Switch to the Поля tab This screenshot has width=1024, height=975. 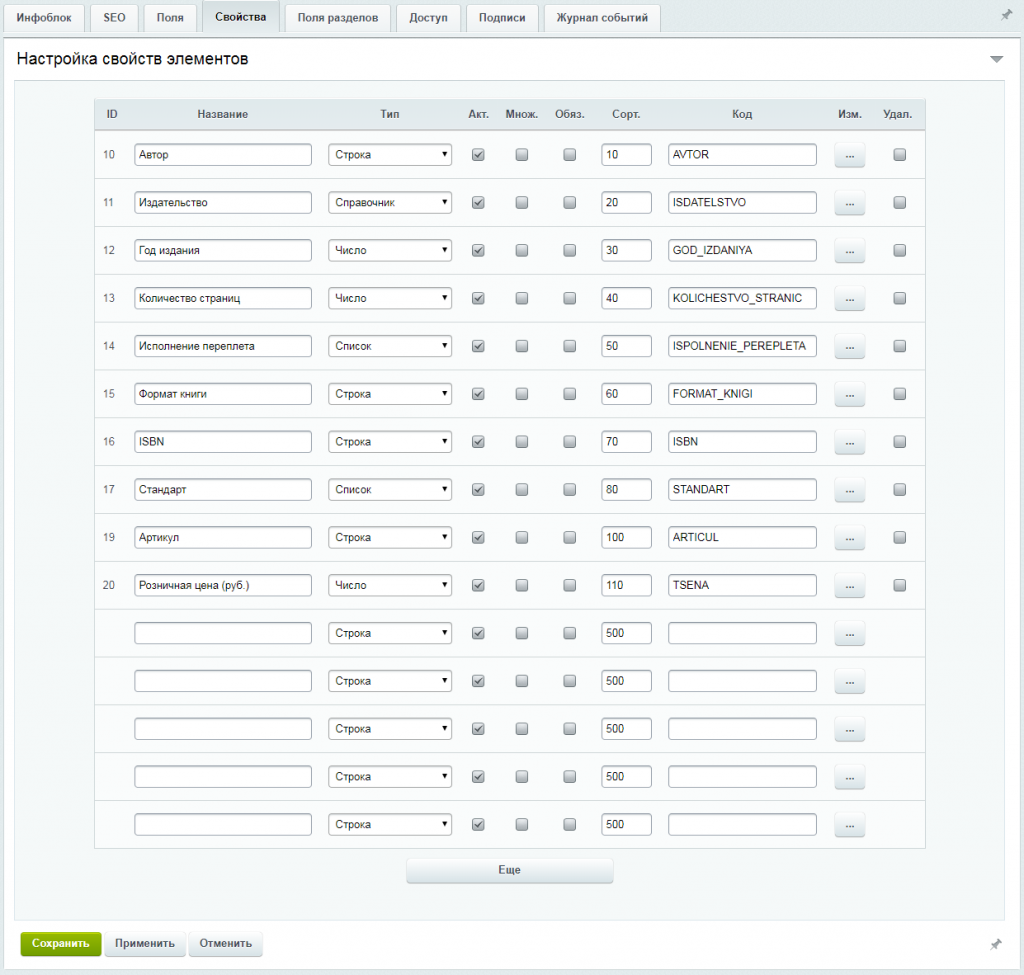pos(170,18)
